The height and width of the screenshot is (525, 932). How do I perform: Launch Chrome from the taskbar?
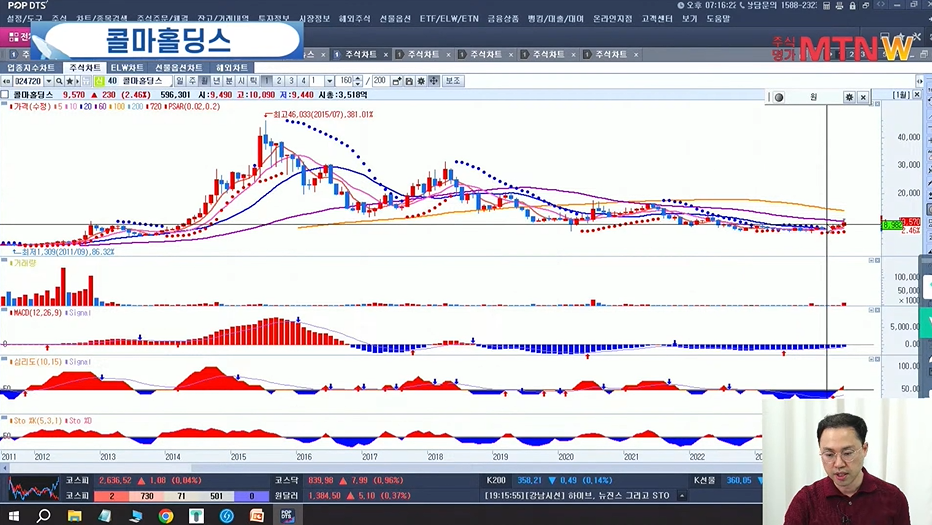click(x=166, y=515)
